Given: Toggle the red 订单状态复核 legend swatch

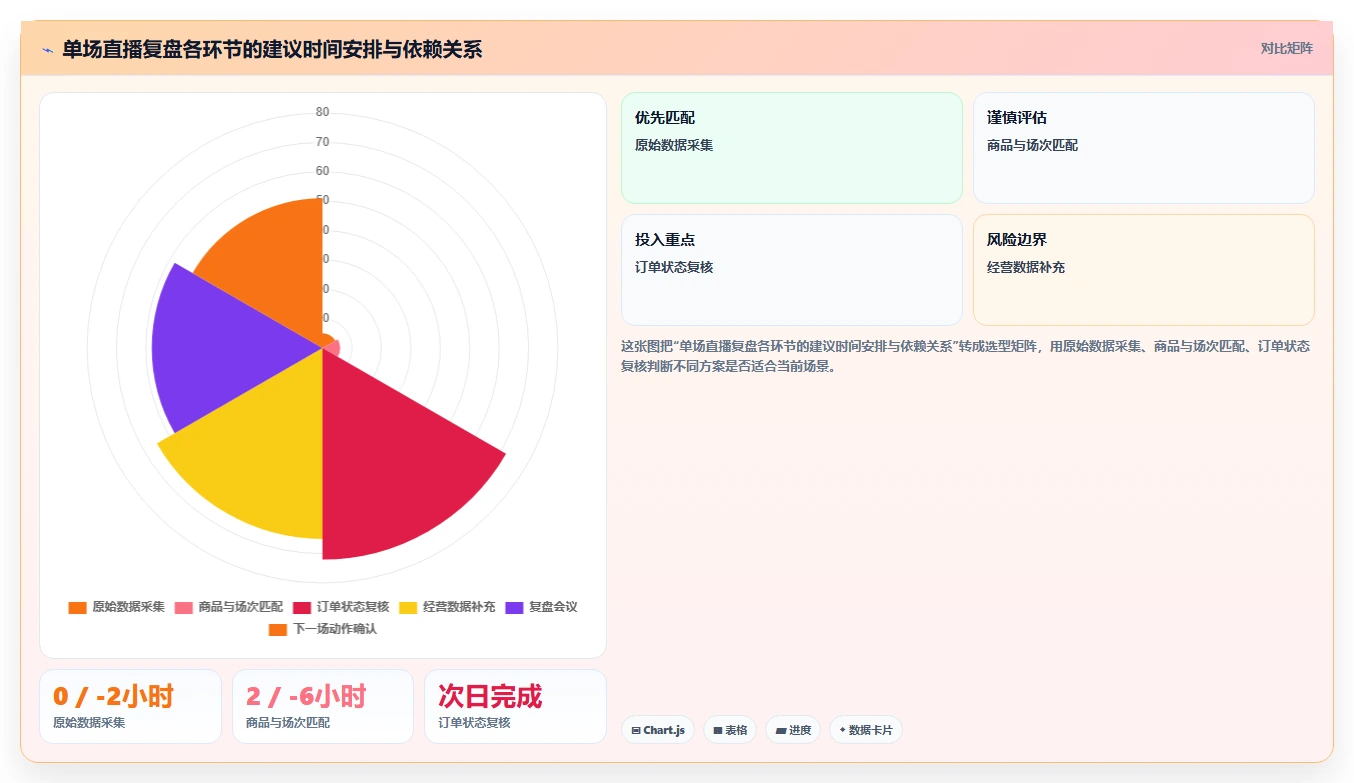Looking at the screenshot, I should [x=302, y=607].
